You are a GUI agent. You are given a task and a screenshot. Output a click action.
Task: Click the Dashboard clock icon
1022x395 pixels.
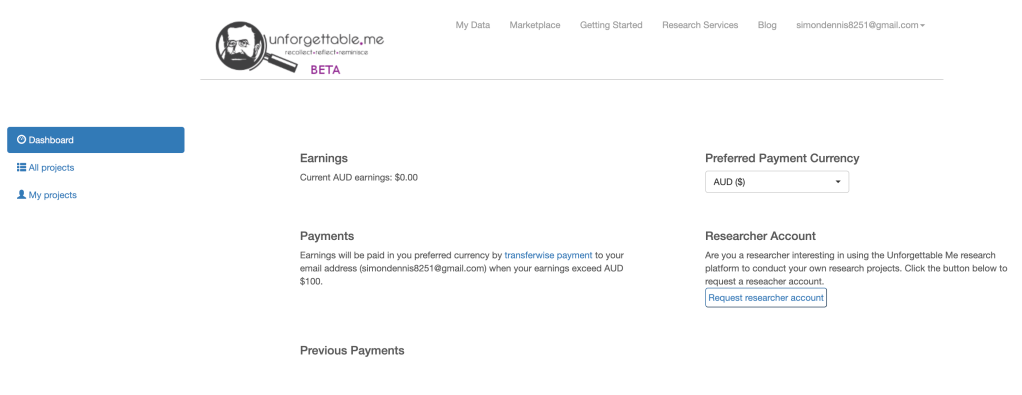22,139
